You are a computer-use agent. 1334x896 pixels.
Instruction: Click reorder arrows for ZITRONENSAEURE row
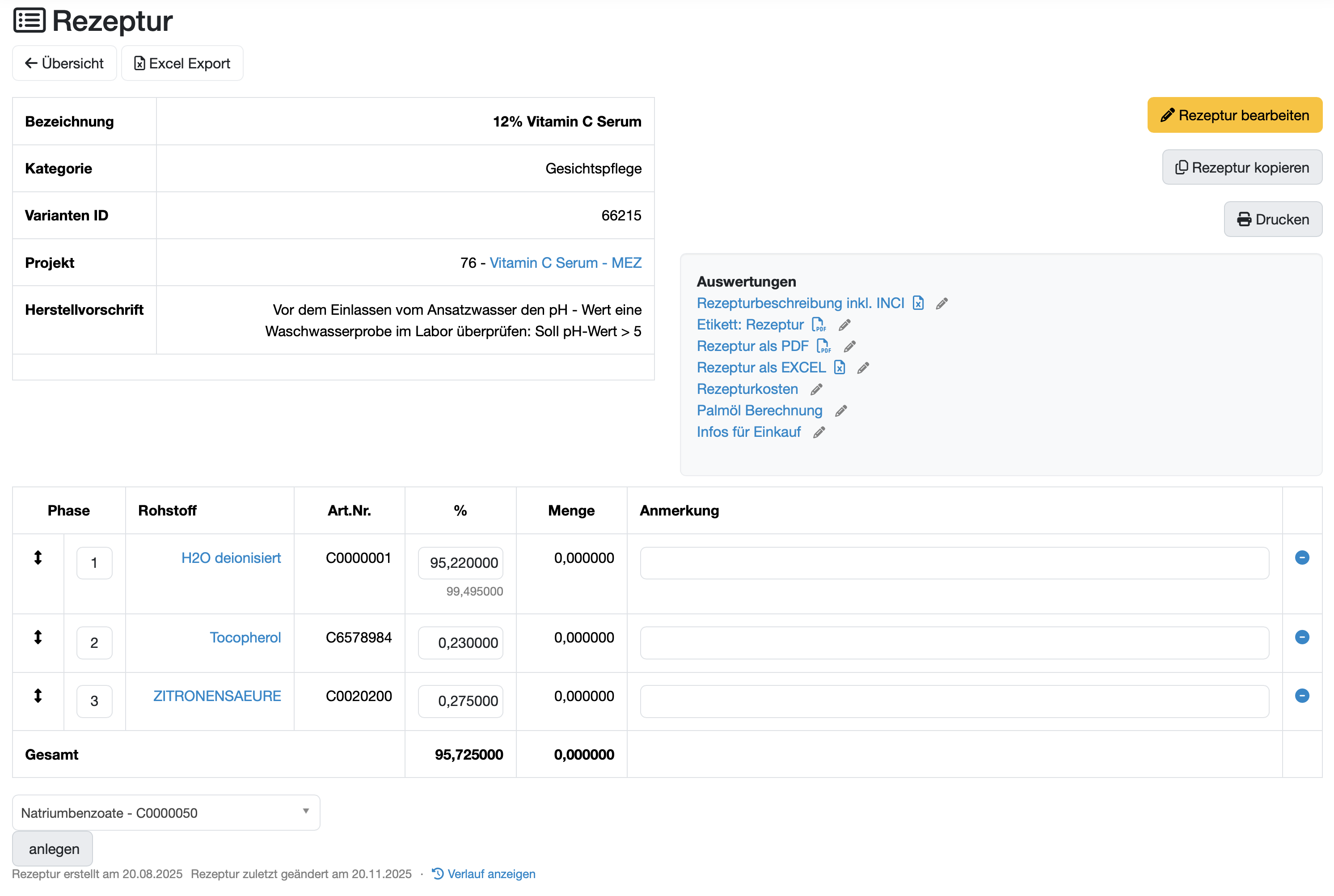coord(38,696)
